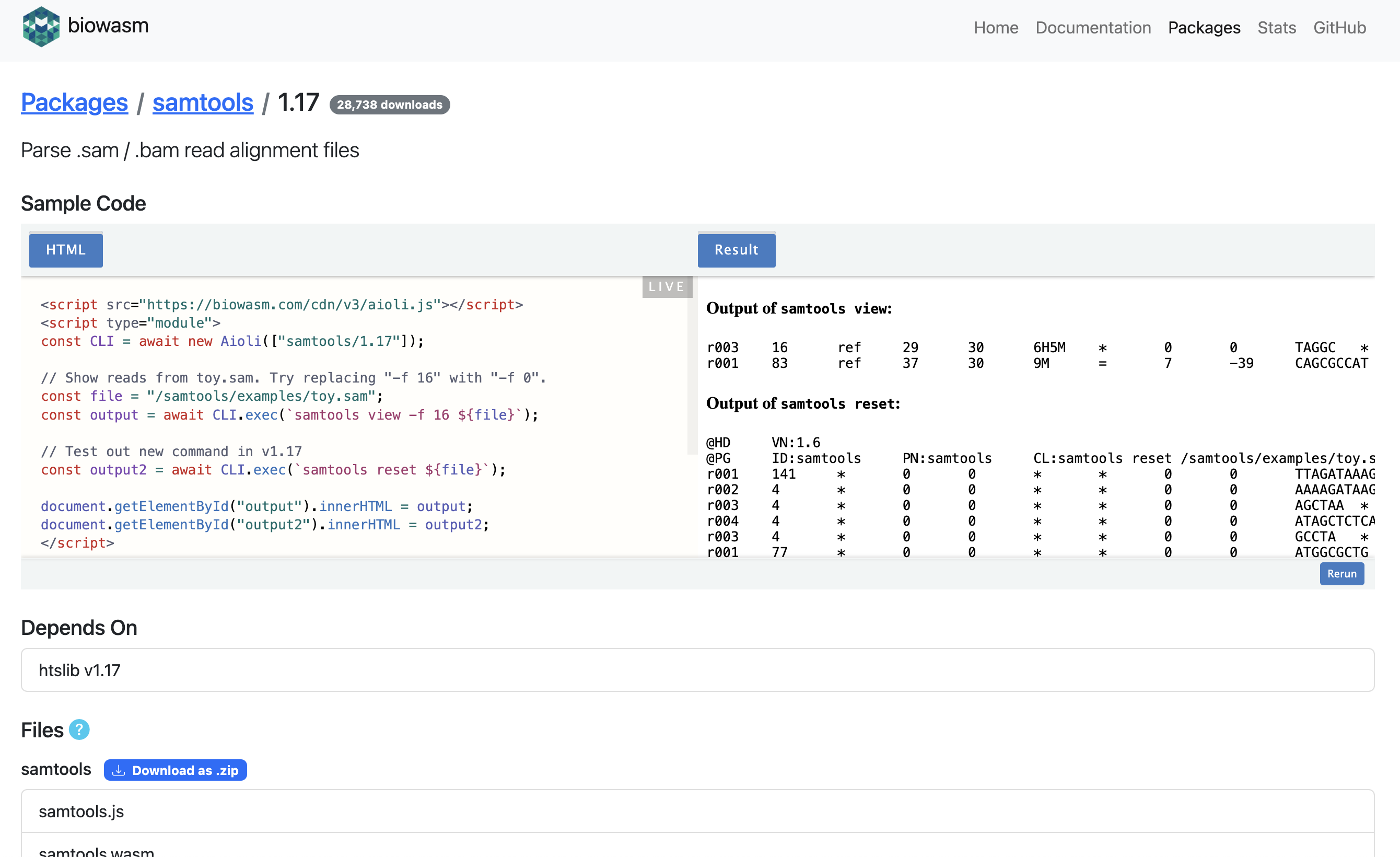
Task: Open the Stats navigation link
Action: pyautogui.click(x=1276, y=27)
